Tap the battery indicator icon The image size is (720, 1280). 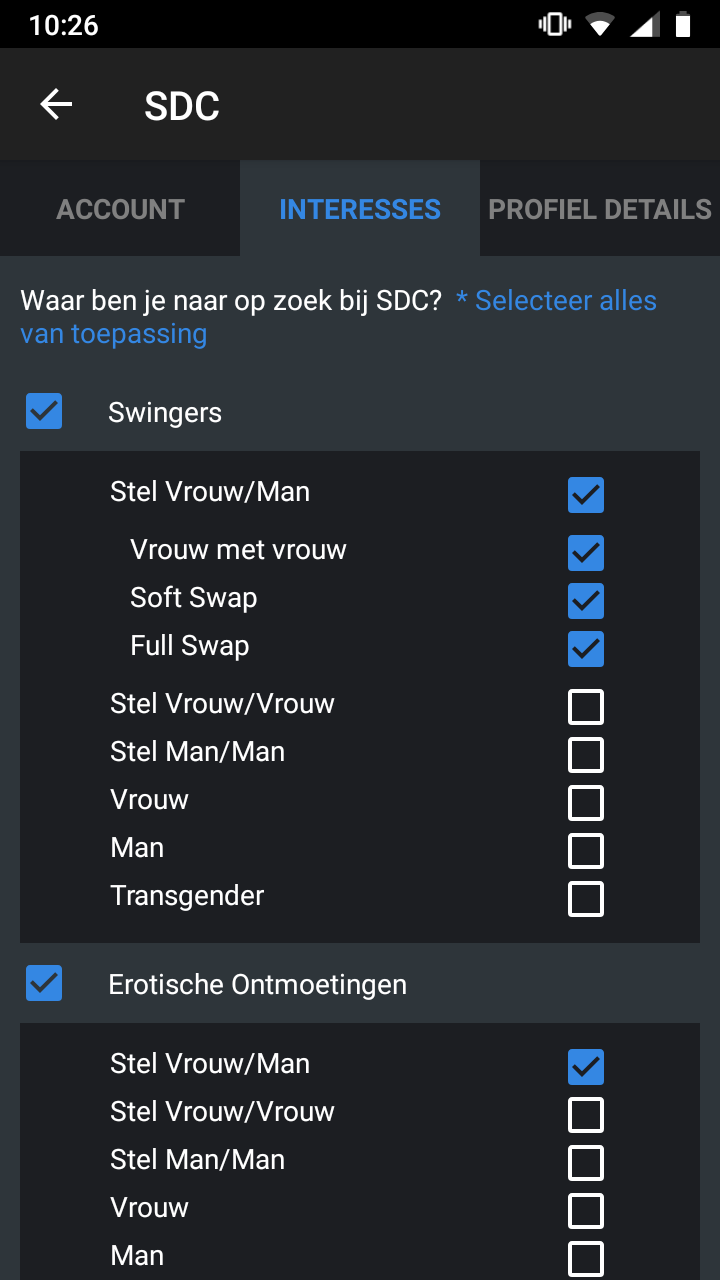[686, 24]
